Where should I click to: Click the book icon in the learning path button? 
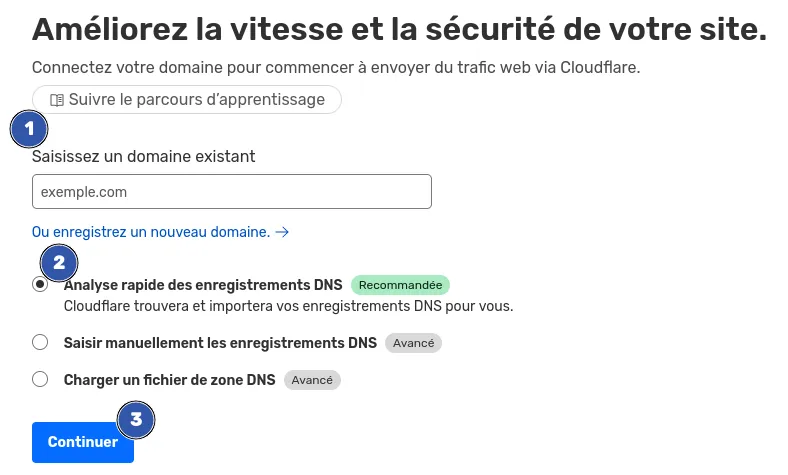point(57,100)
